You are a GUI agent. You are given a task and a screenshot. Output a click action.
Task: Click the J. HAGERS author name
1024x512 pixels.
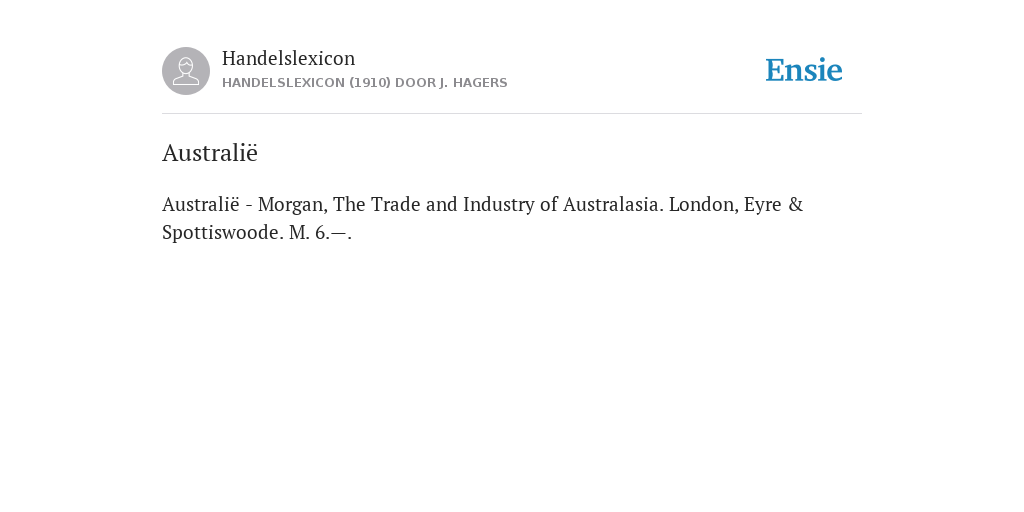click(x=473, y=83)
